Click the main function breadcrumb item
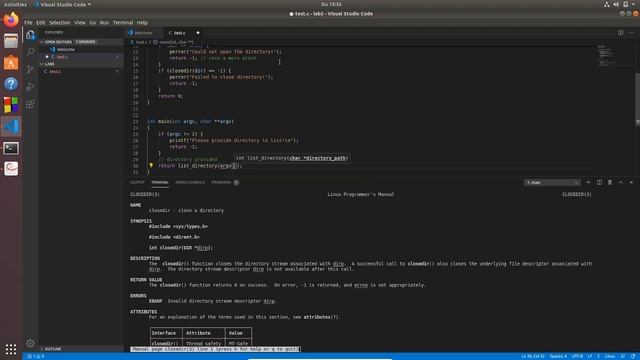The height and width of the screenshot is (360, 640). pos(173,42)
